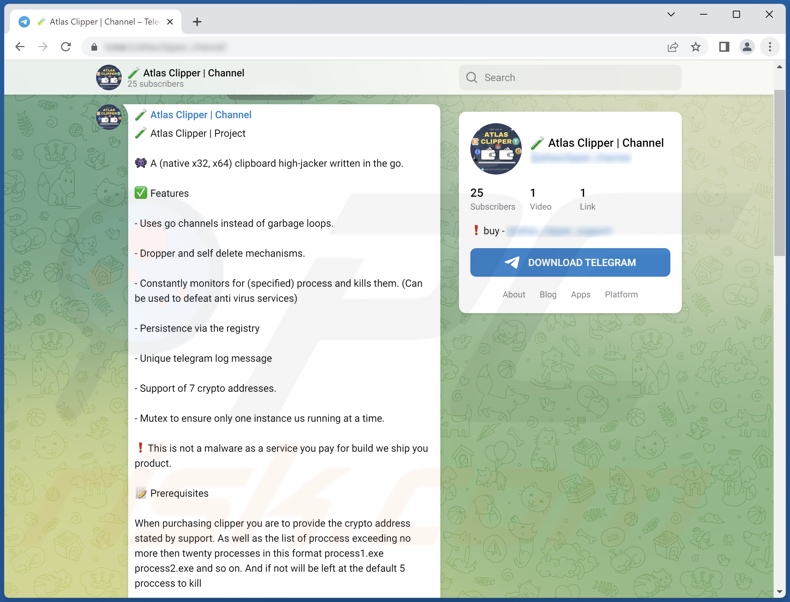790x602 pixels.
Task: Open the 1 Link counter
Action: pos(587,199)
